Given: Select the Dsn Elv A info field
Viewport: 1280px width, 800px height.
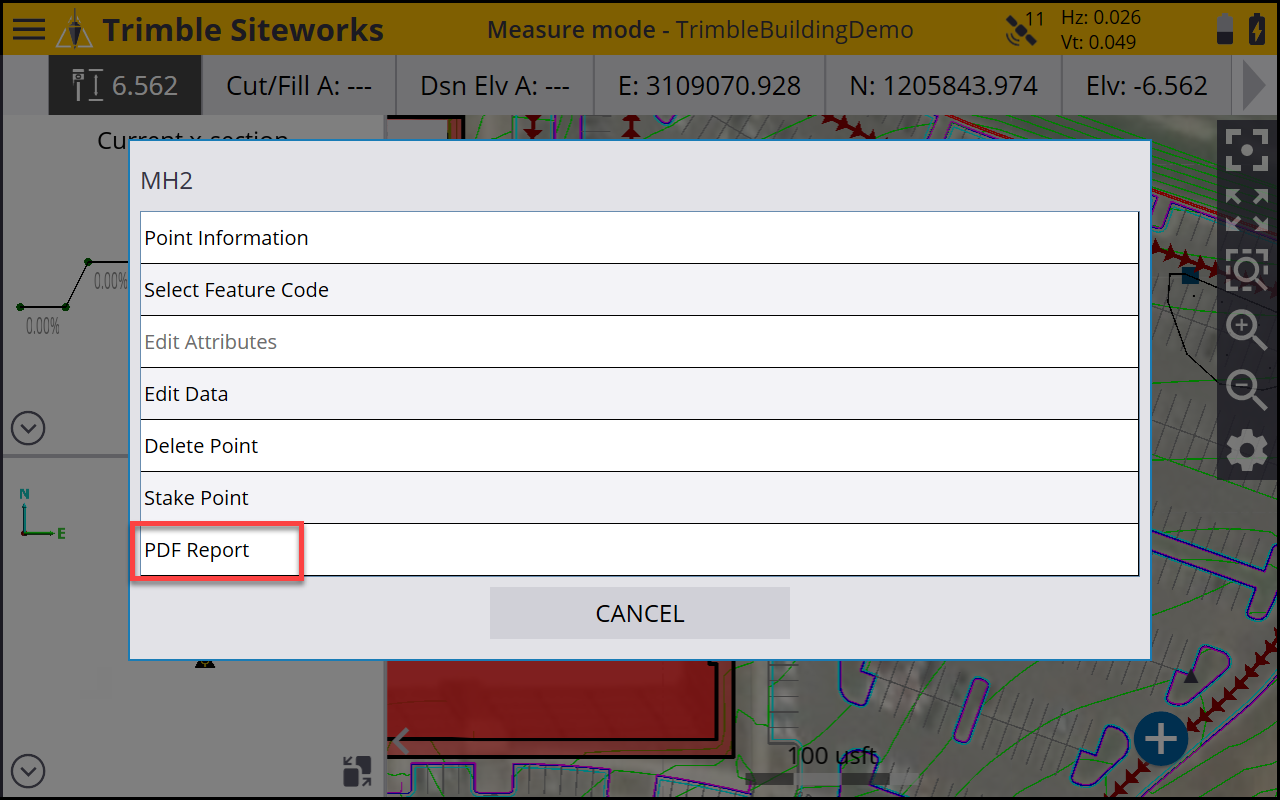Looking at the screenshot, I should tap(495, 86).
